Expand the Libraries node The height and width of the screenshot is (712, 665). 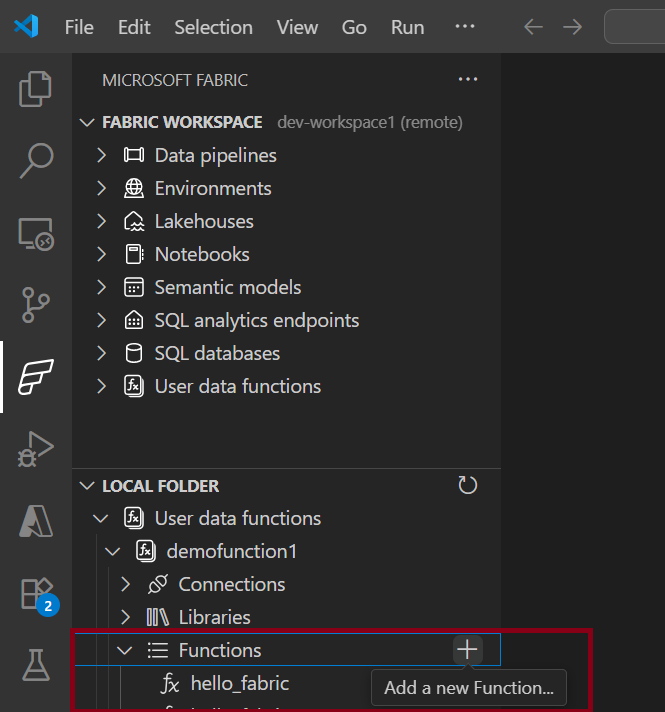click(125, 618)
